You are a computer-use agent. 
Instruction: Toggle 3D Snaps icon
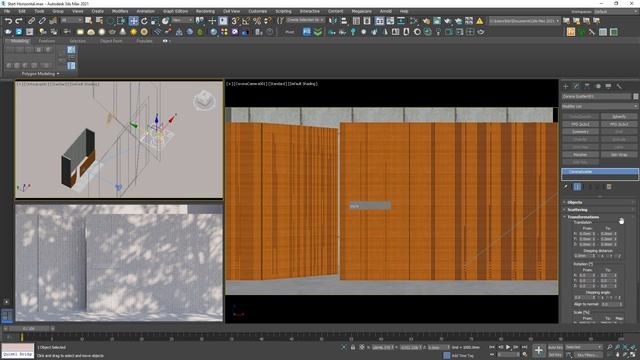pos(236,21)
